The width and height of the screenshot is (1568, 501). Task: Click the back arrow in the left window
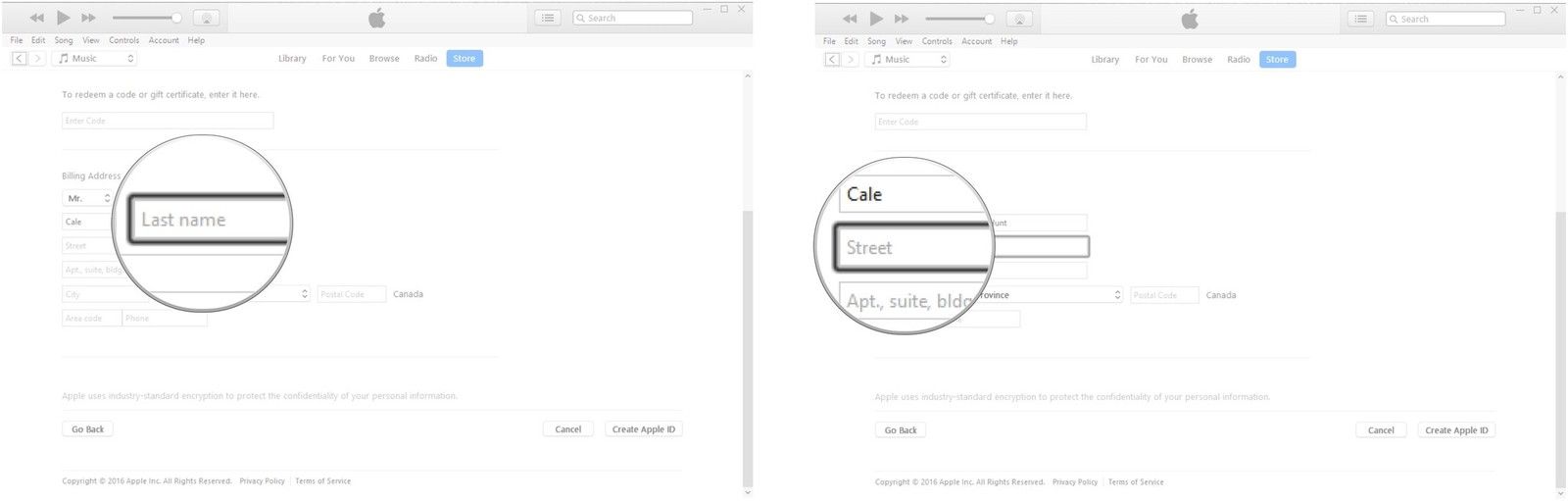pos(19,59)
